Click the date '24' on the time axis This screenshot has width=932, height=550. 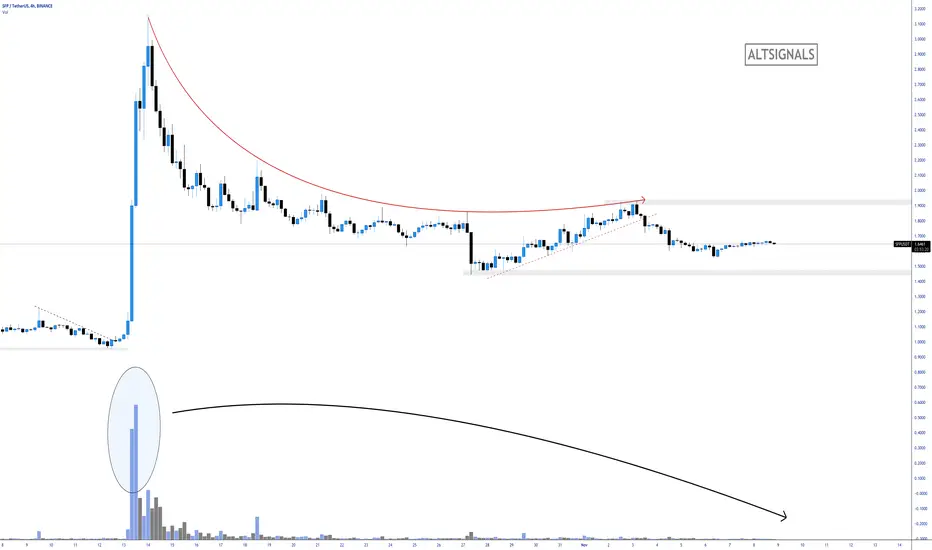(391, 545)
